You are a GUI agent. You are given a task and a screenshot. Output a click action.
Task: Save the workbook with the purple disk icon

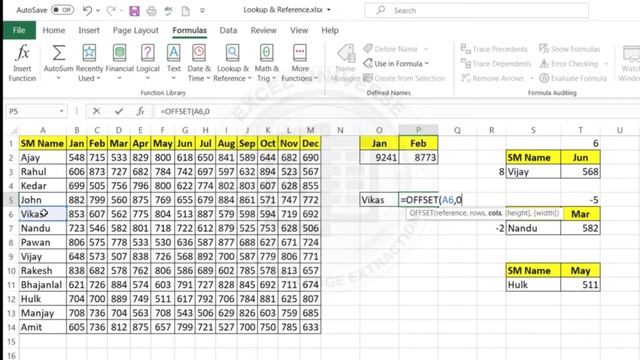[134, 11]
